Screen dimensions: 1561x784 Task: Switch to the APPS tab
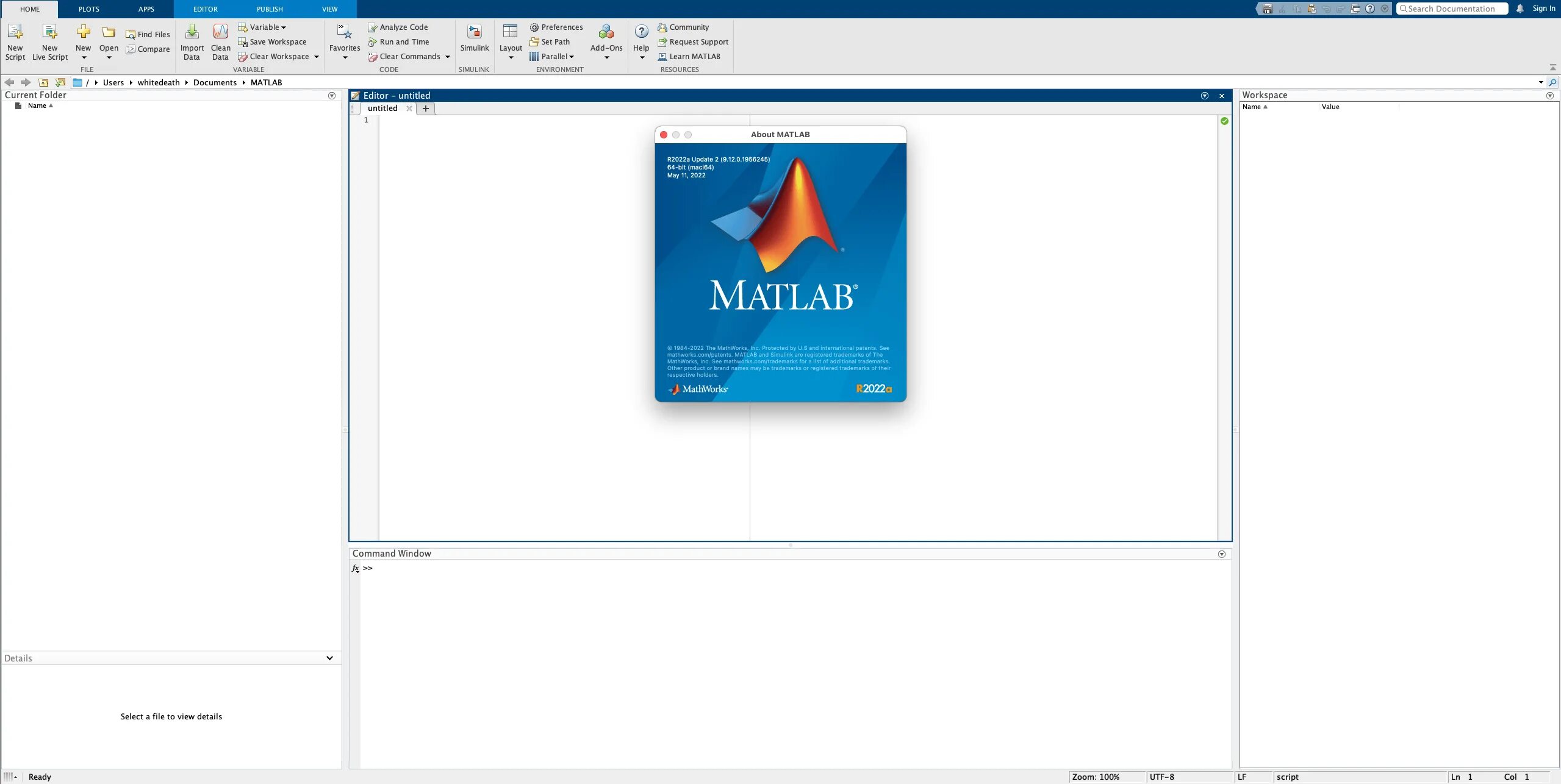coord(146,9)
